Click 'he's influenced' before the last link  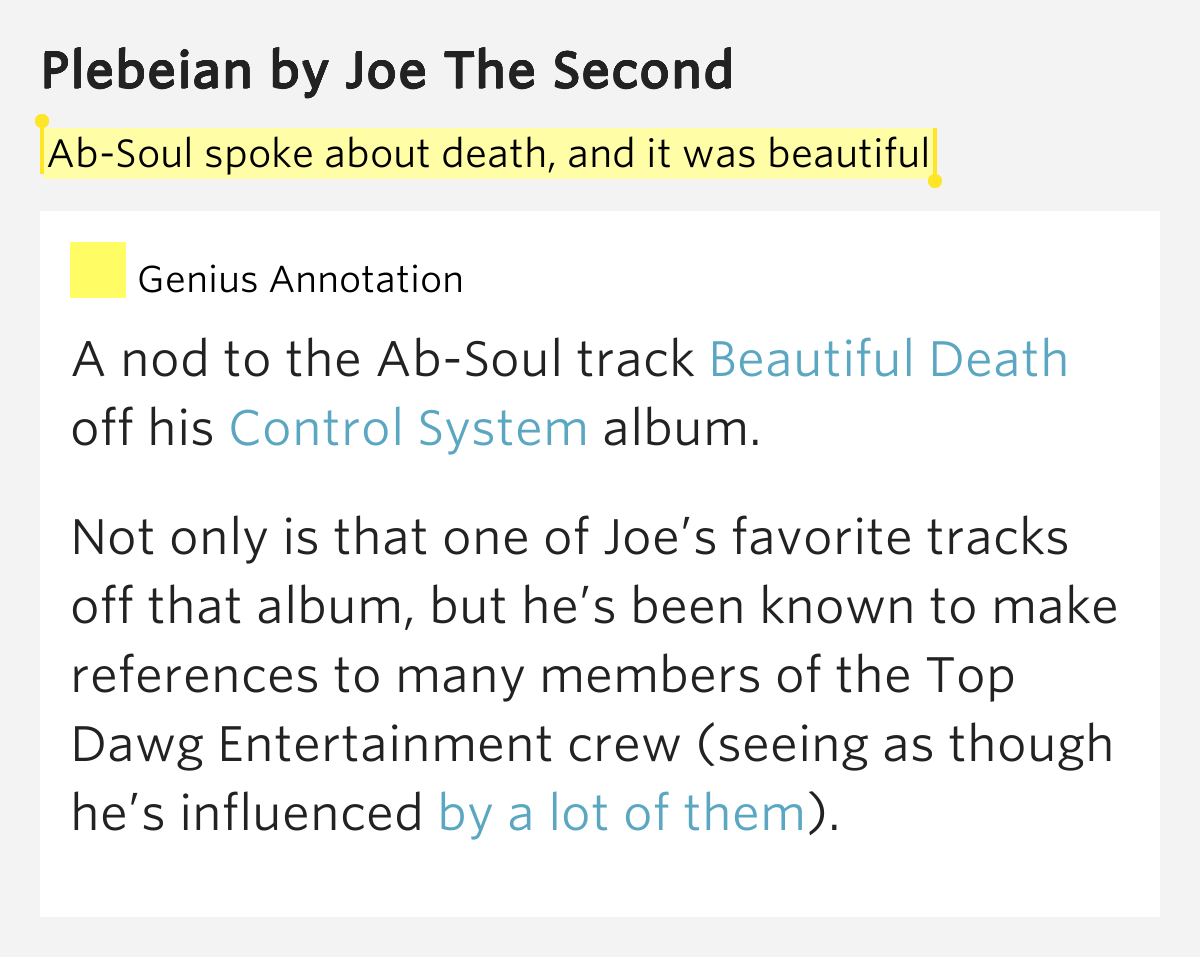[x=248, y=813]
